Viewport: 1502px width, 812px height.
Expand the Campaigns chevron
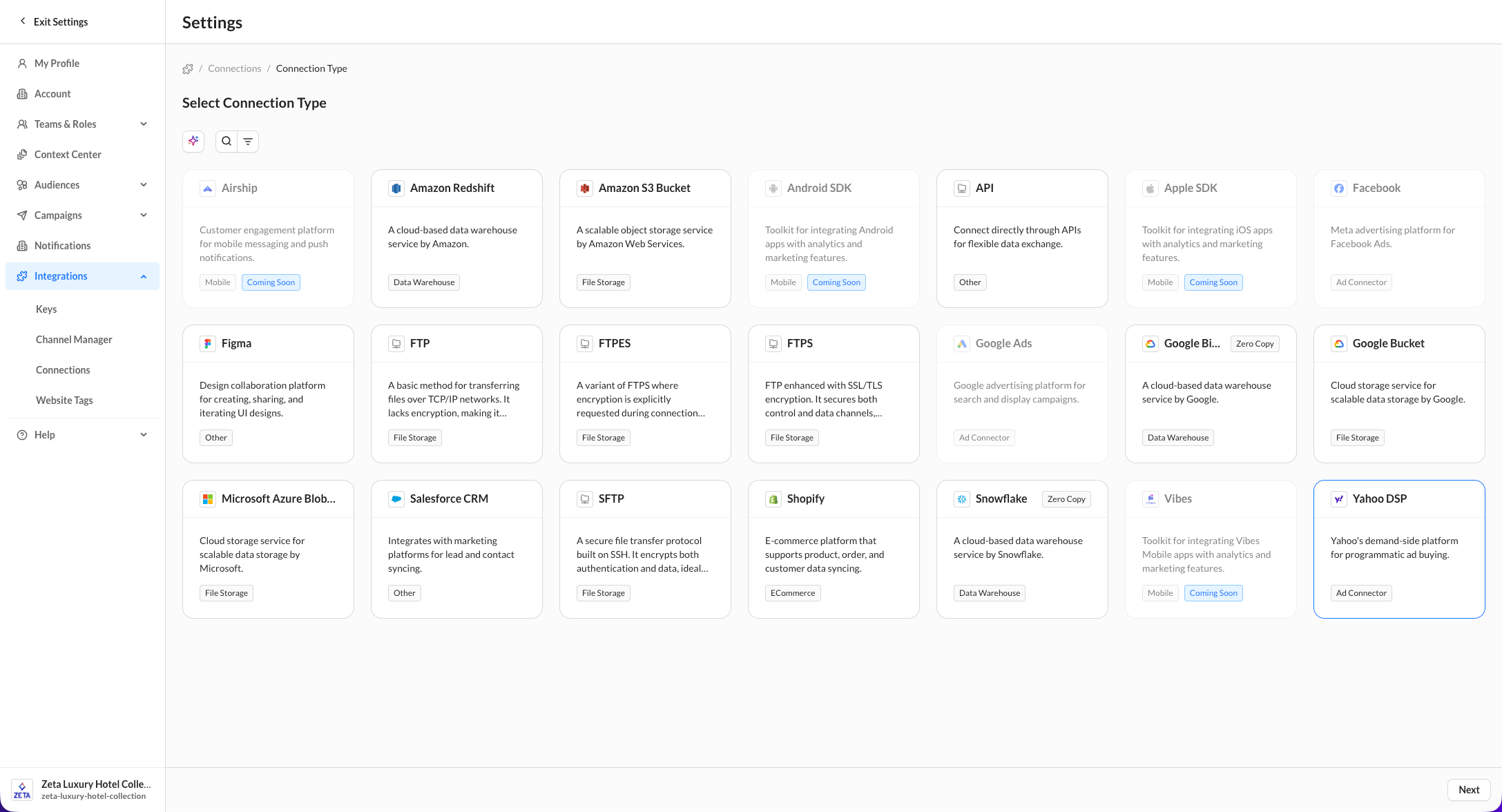144,215
